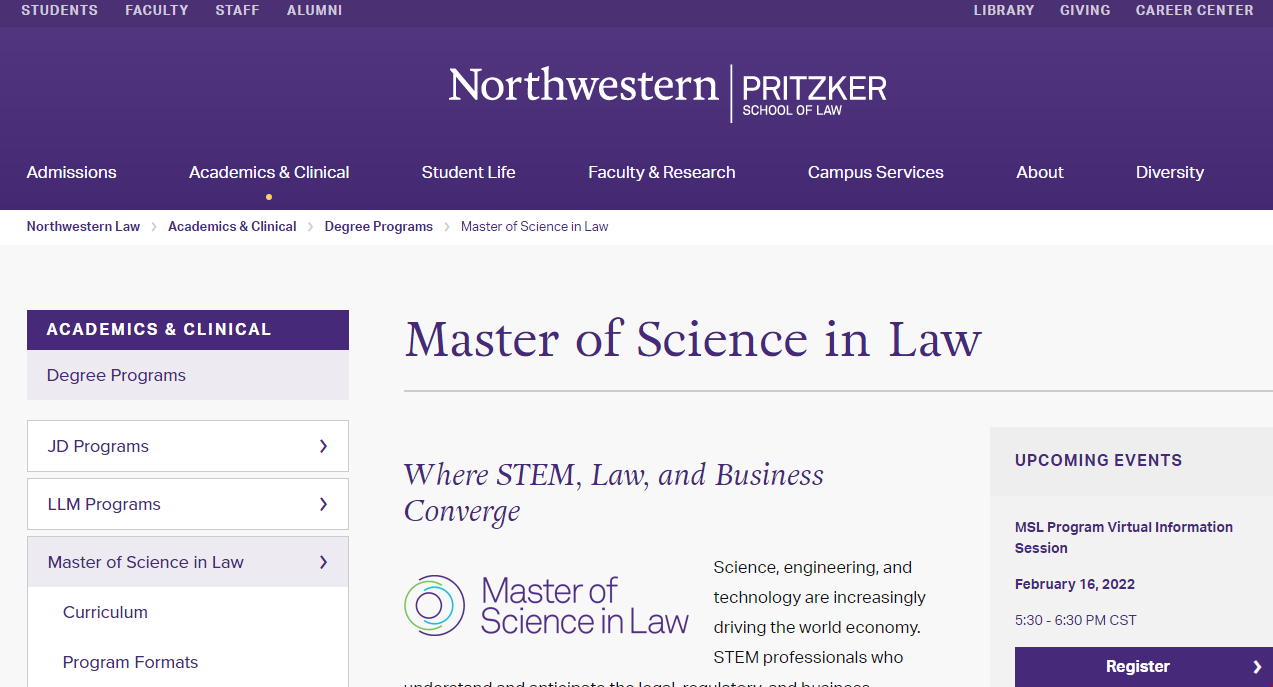The image size is (1273, 687).
Task: Expand the JD Programs chevron arrow
Action: [323, 446]
